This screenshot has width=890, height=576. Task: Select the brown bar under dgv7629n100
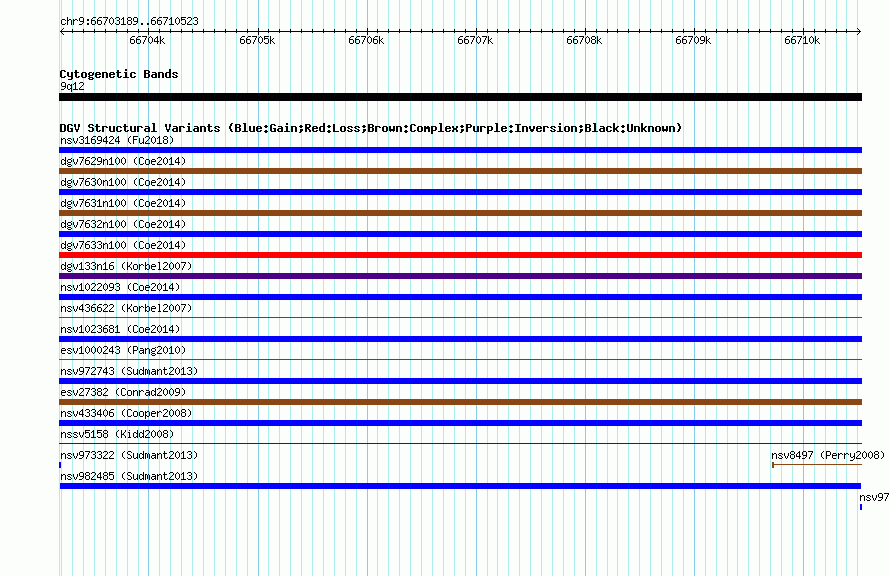pos(460,171)
